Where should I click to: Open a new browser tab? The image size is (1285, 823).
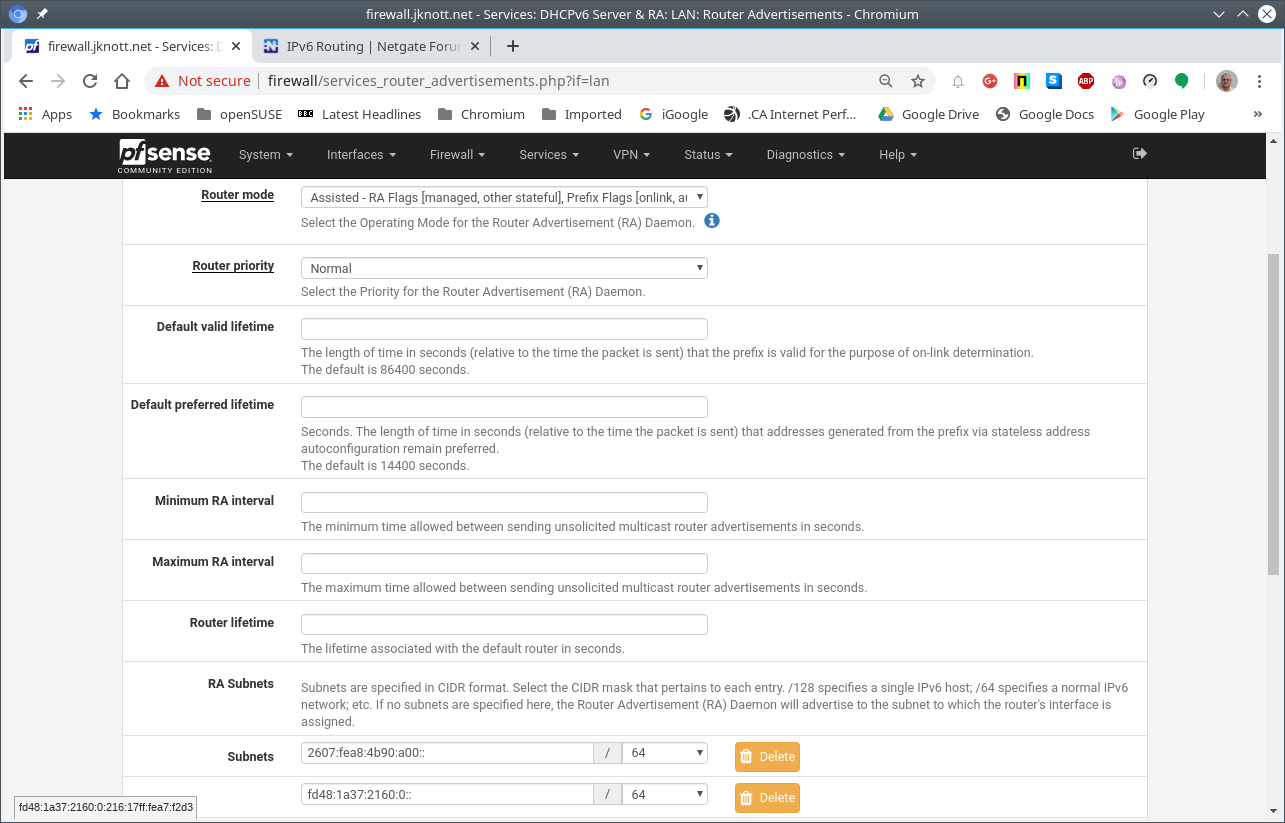pos(512,46)
